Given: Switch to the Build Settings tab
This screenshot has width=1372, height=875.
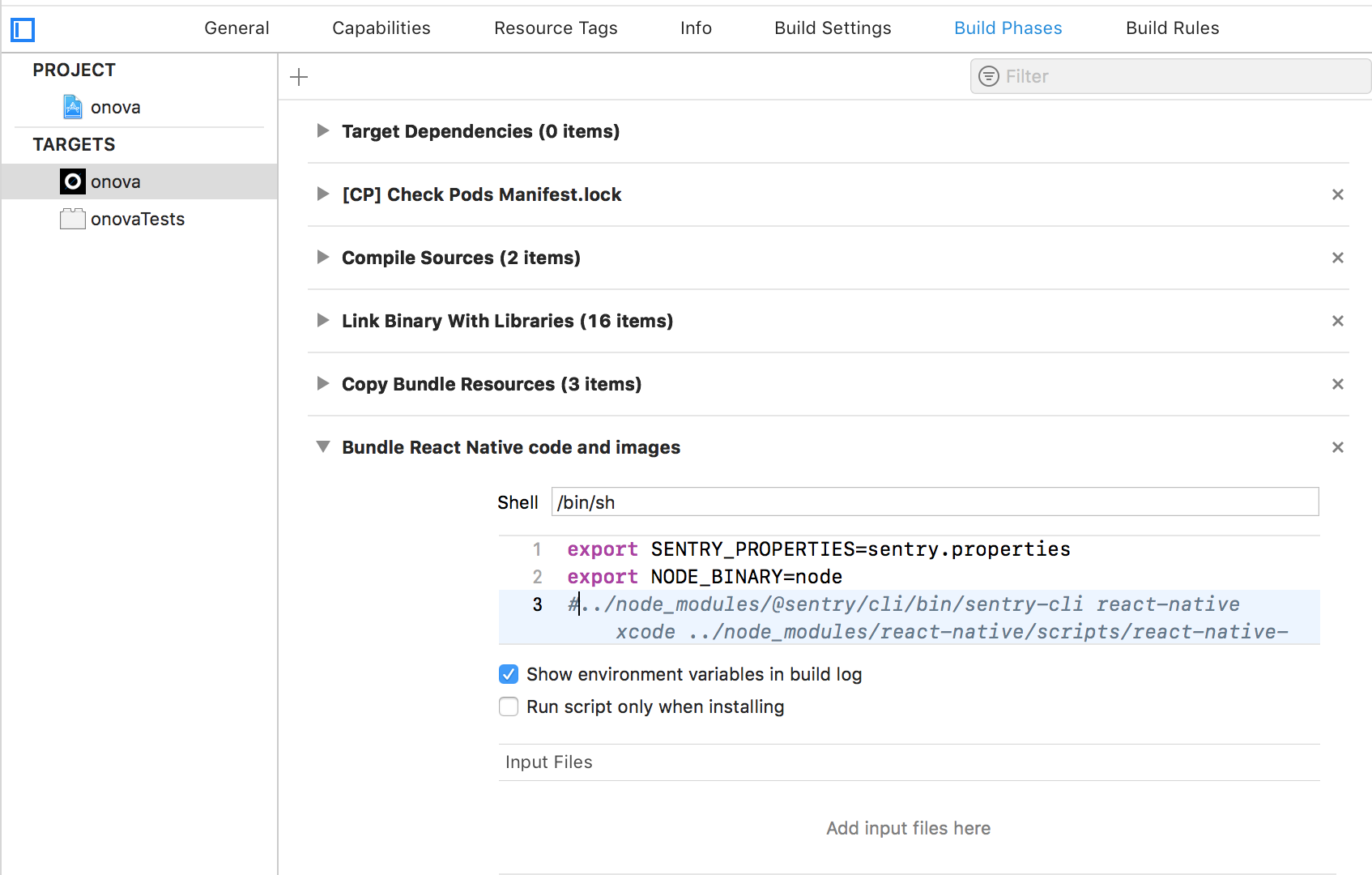Looking at the screenshot, I should [832, 28].
